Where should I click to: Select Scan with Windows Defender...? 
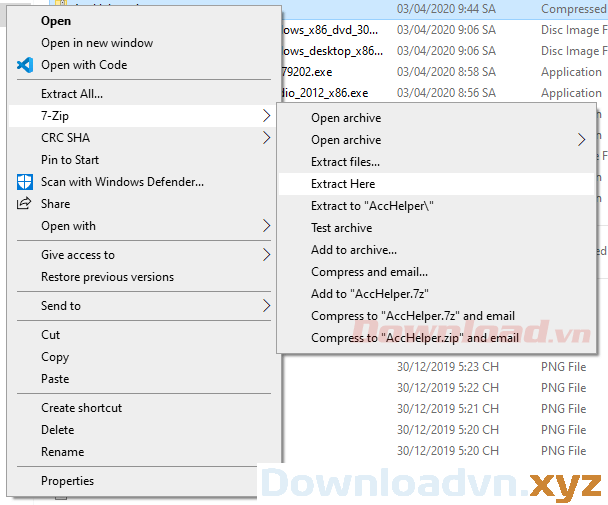(123, 182)
